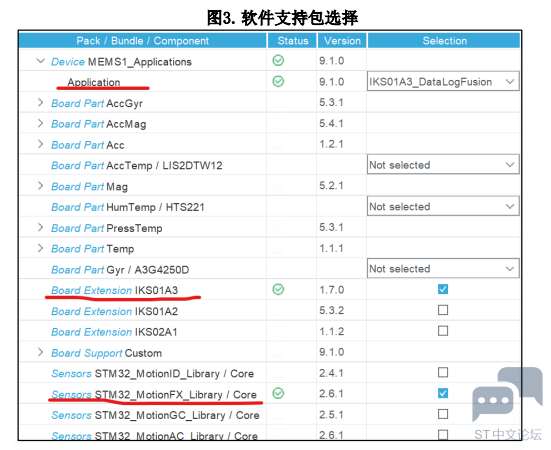Image resolution: width=551 pixels, height=450 pixels.
Task: Open the Application selection dropdown IKS01A3_DataLogFusion
Action: click(443, 81)
